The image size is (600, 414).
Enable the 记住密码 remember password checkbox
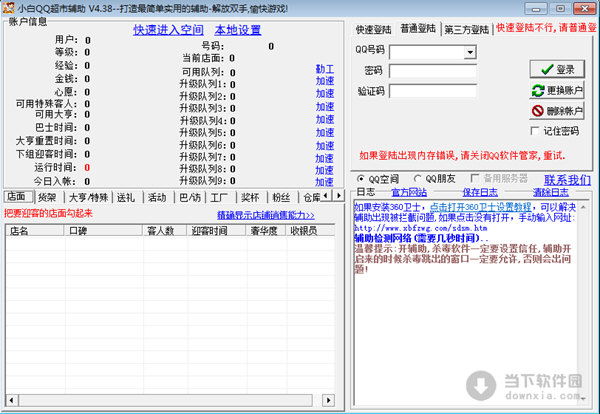[x=535, y=131]
